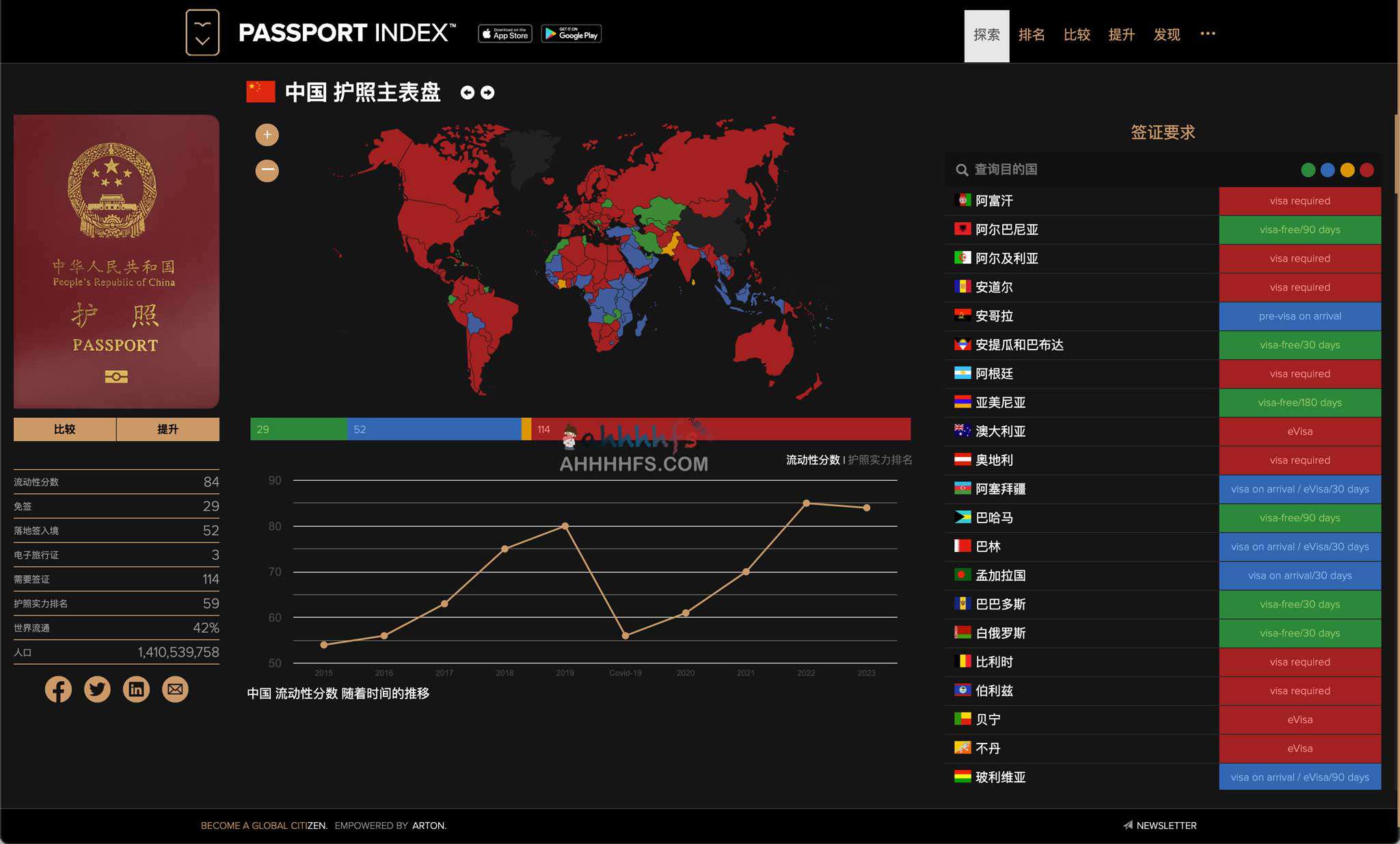Filter list by blue visa-on-arrival dot
1400x844 pixels.
[x=1328, y=170]
